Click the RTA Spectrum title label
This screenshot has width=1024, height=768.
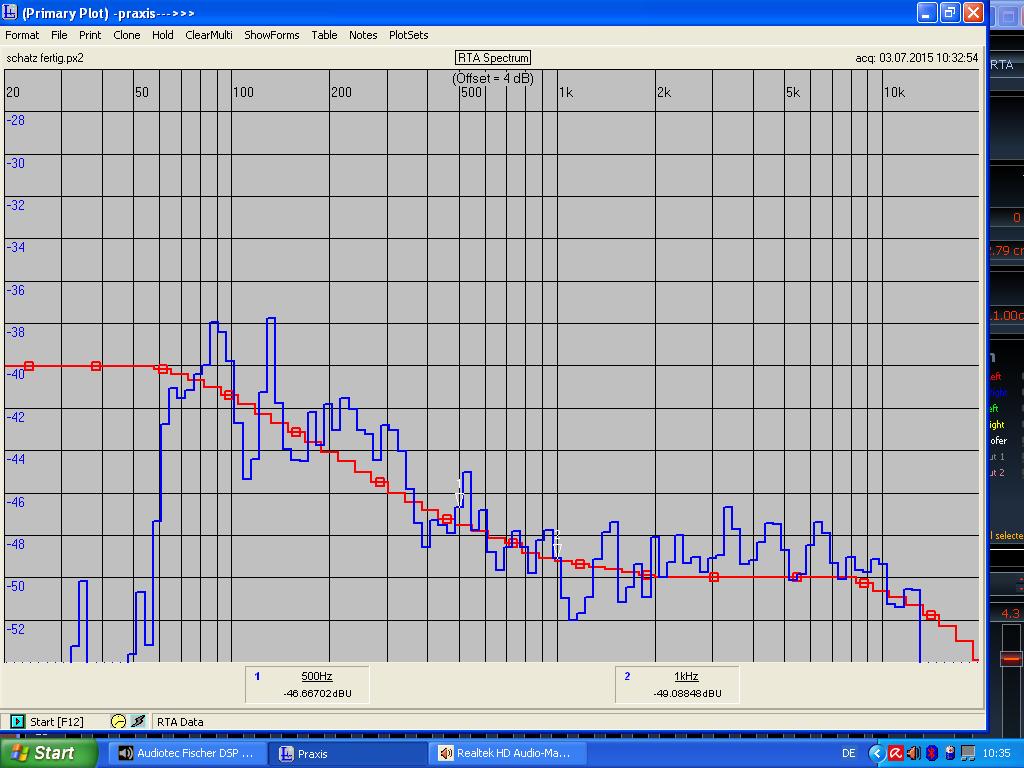click(x=493, y=58)
